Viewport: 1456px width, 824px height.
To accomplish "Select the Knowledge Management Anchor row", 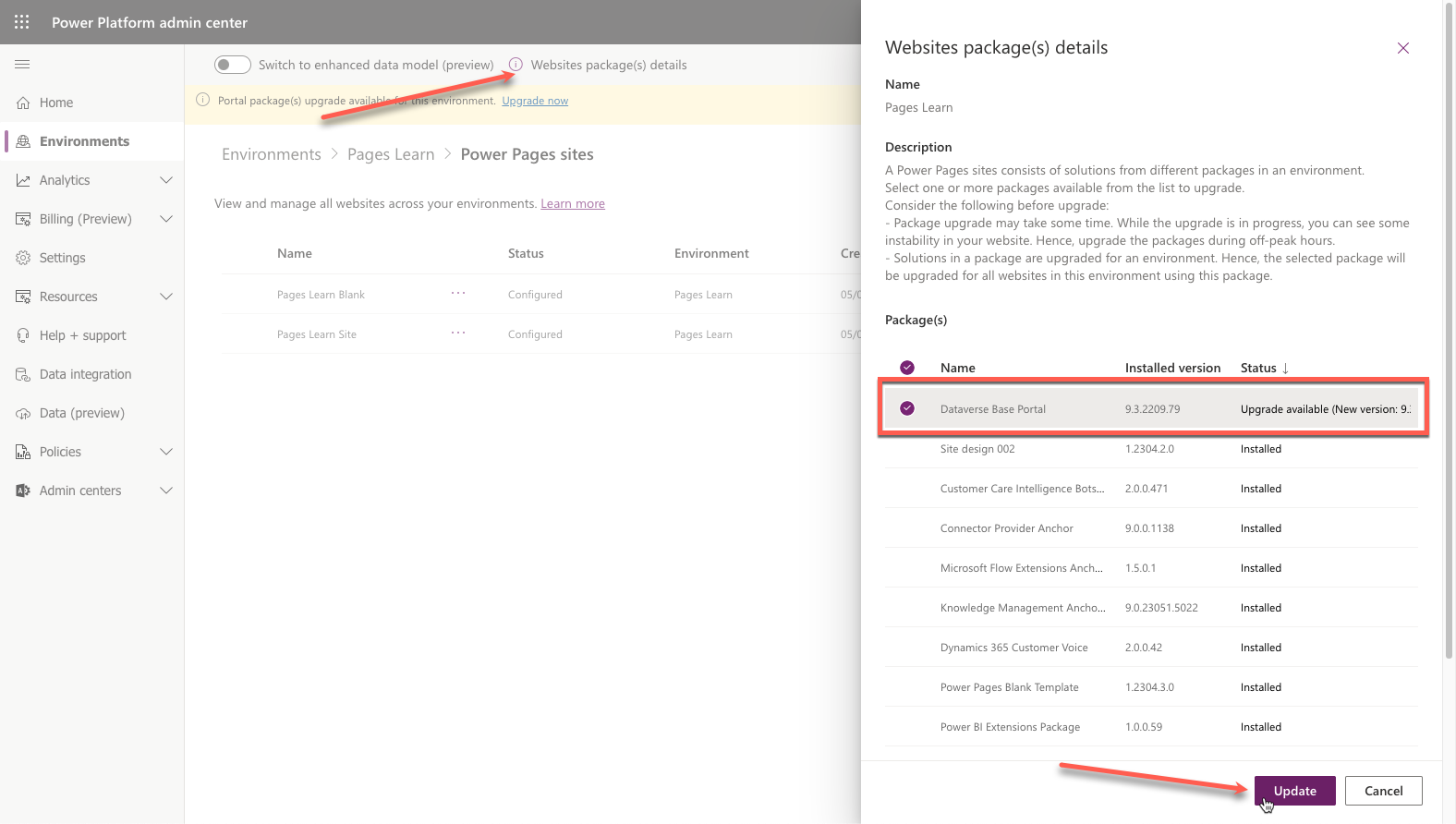I will [1151, 608].
